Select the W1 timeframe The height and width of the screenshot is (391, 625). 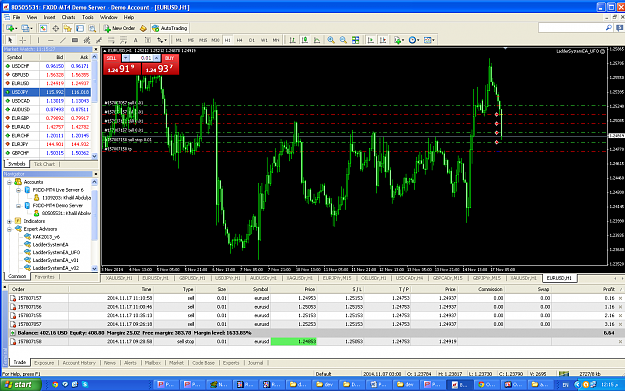pyautogui.click(x=264, y=40)
